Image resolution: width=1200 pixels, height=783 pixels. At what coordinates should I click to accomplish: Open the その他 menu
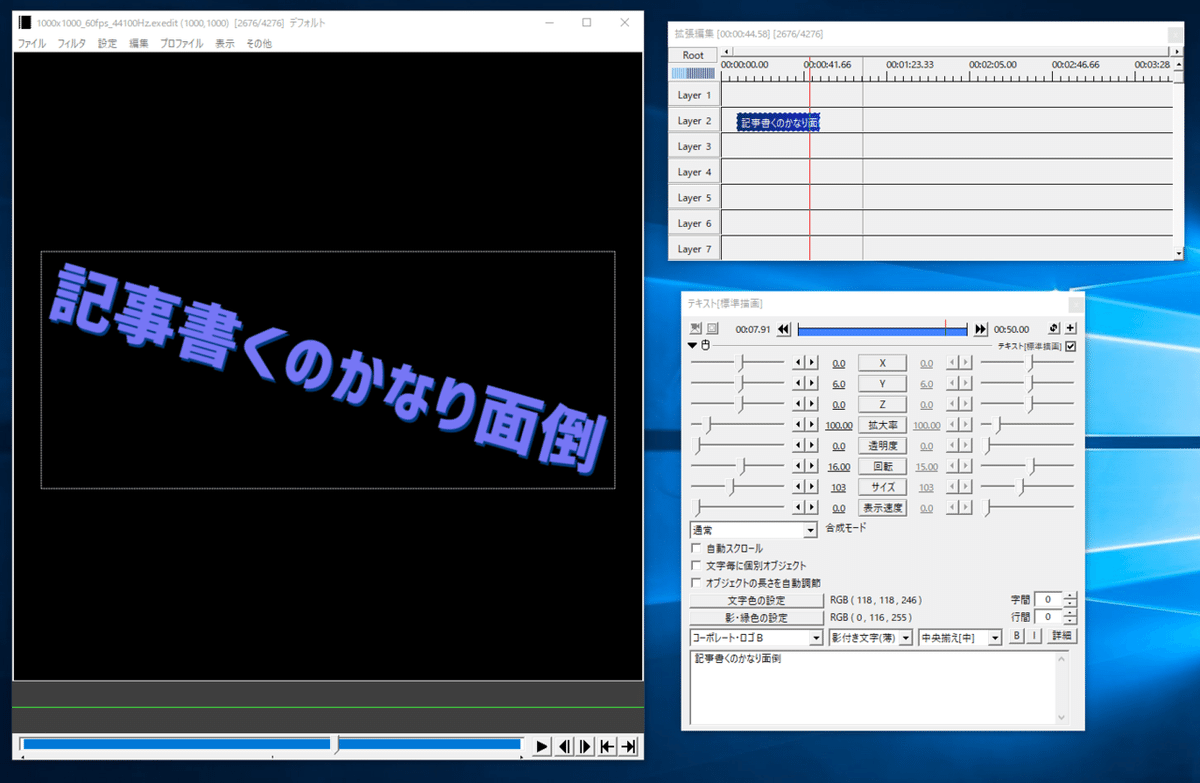(259, 43)
